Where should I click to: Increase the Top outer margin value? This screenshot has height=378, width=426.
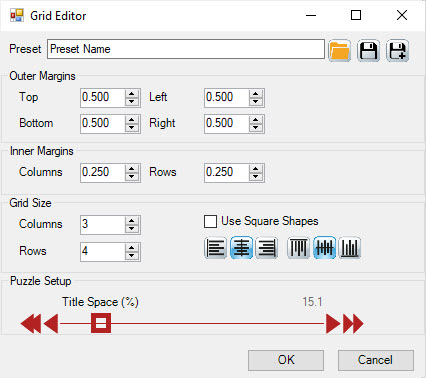[132, 94]
